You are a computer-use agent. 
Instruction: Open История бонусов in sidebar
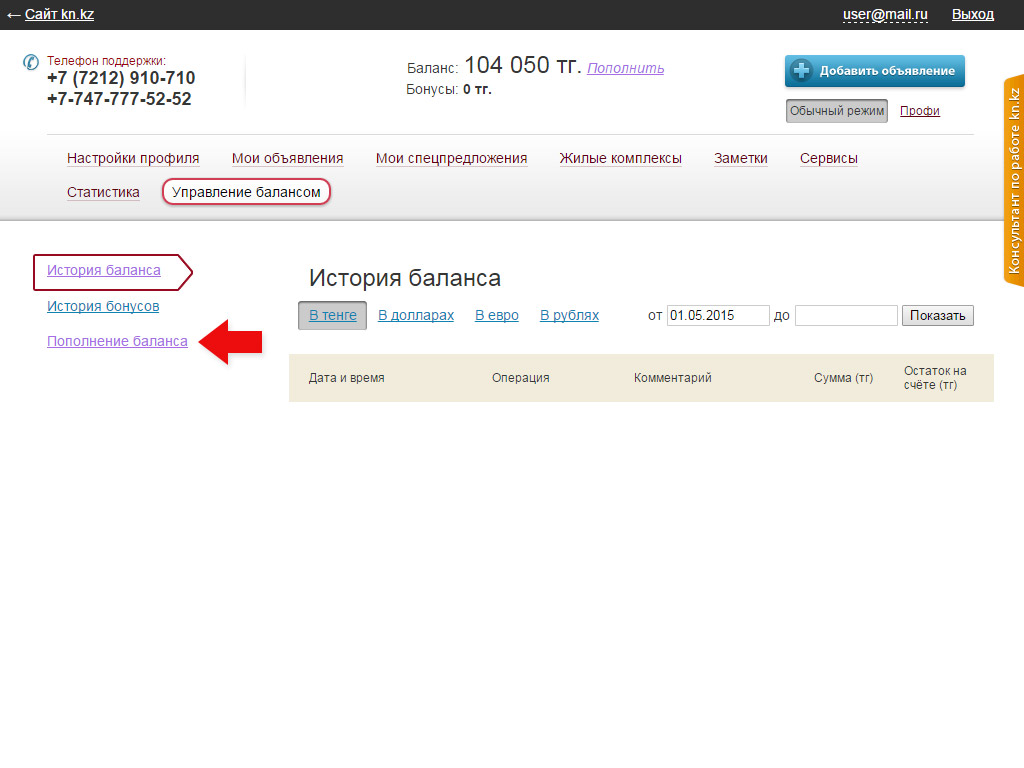point(103,306)
